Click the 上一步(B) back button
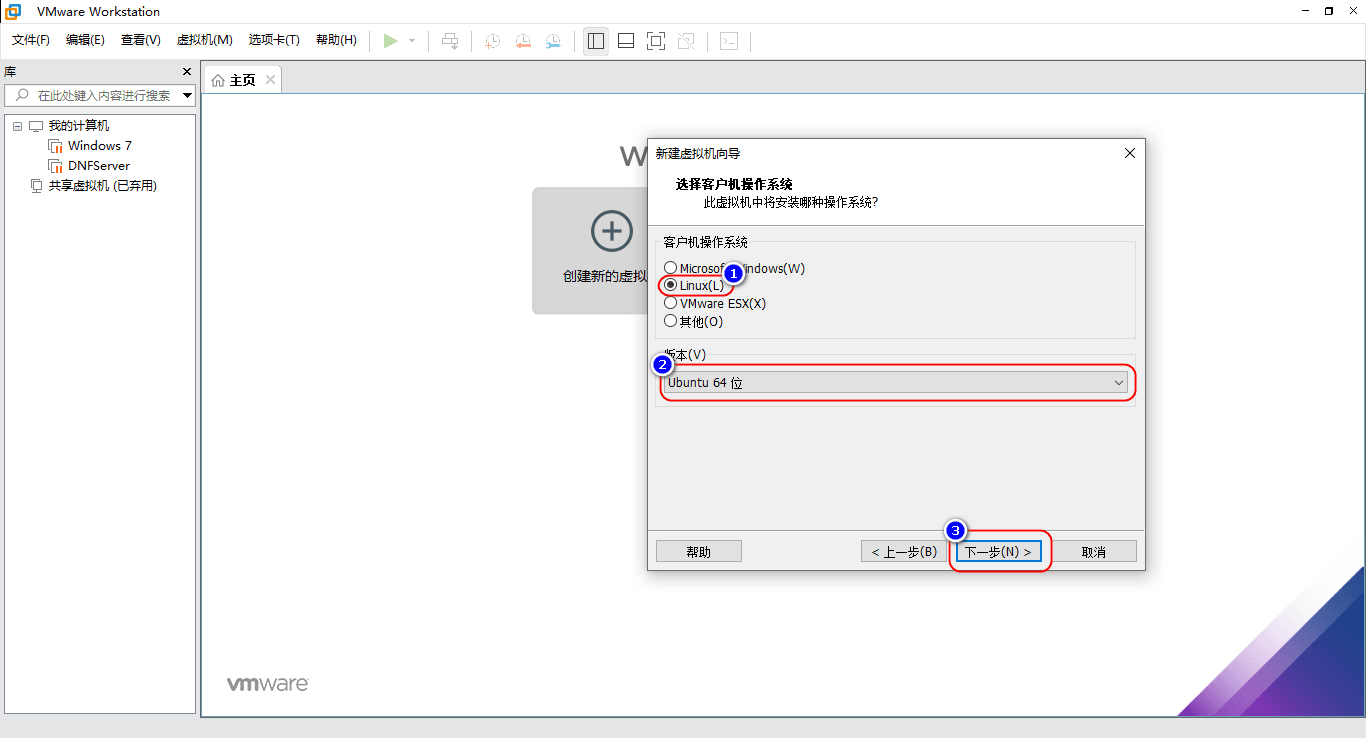 click(x=904, y=552)
